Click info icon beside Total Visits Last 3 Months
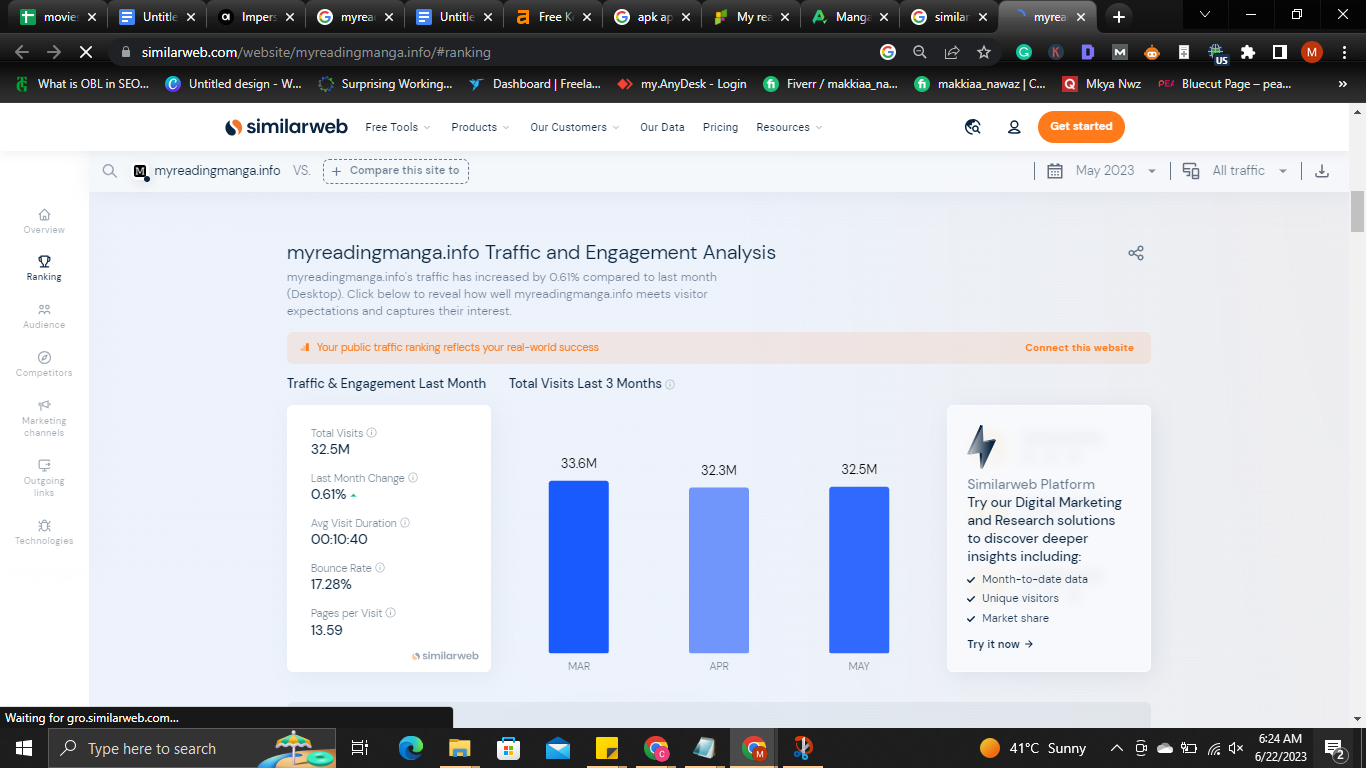Screen dimensions: 1366x768 (670, 384)
